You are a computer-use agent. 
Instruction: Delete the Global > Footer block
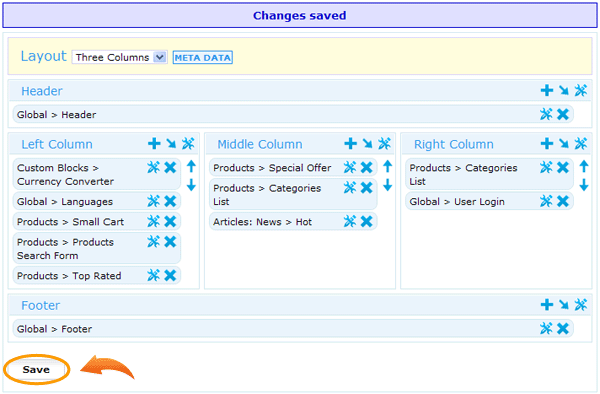[x=563, y=329]
